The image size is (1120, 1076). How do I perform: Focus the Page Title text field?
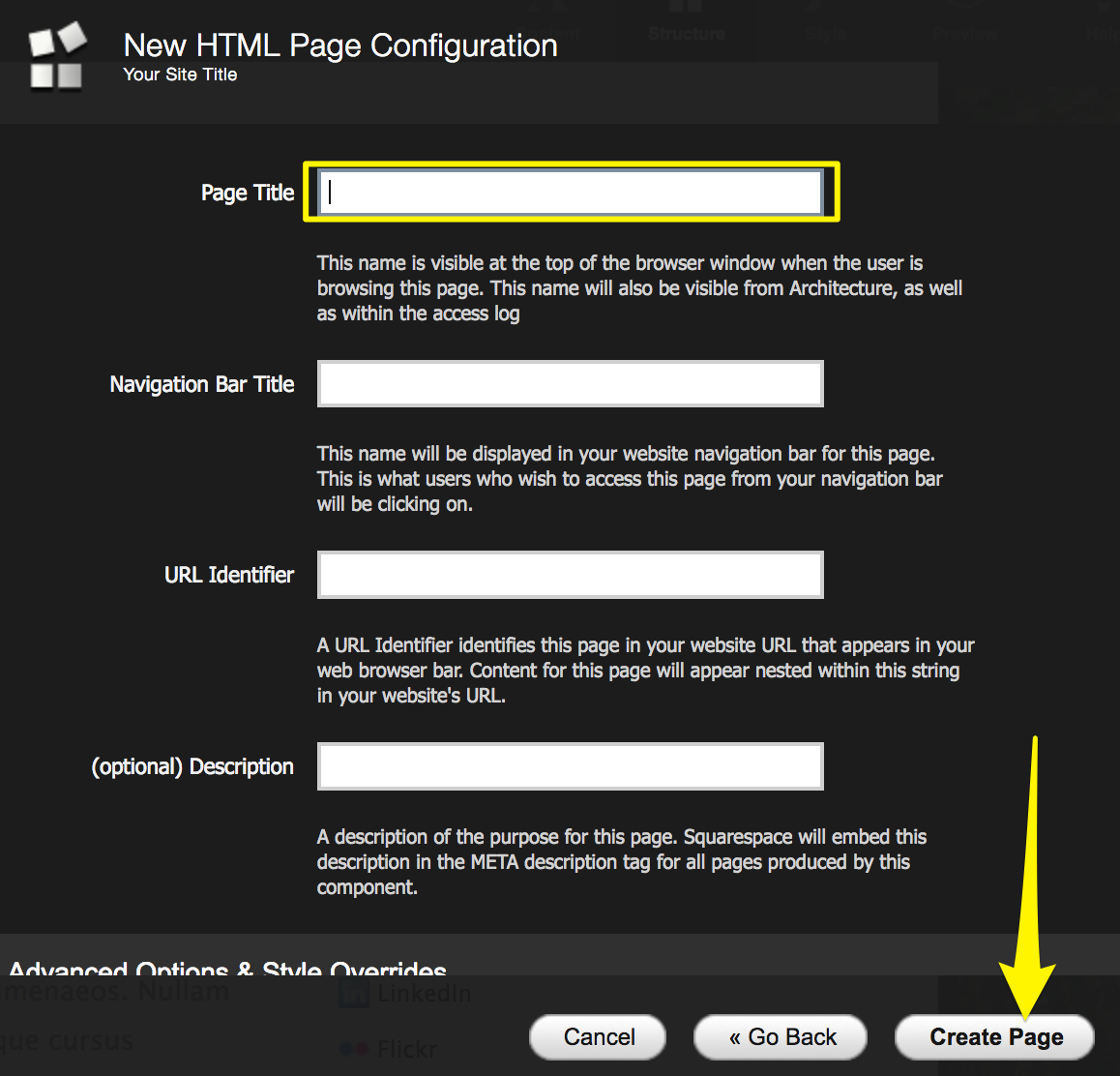point(571,192)
